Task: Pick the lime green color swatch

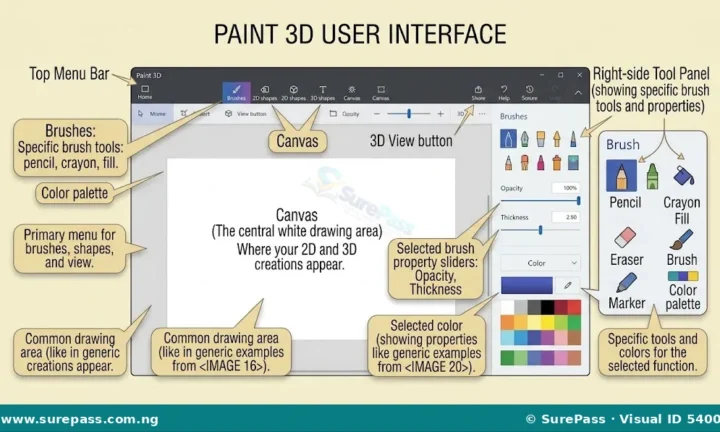Action: (x=561, y=323)
